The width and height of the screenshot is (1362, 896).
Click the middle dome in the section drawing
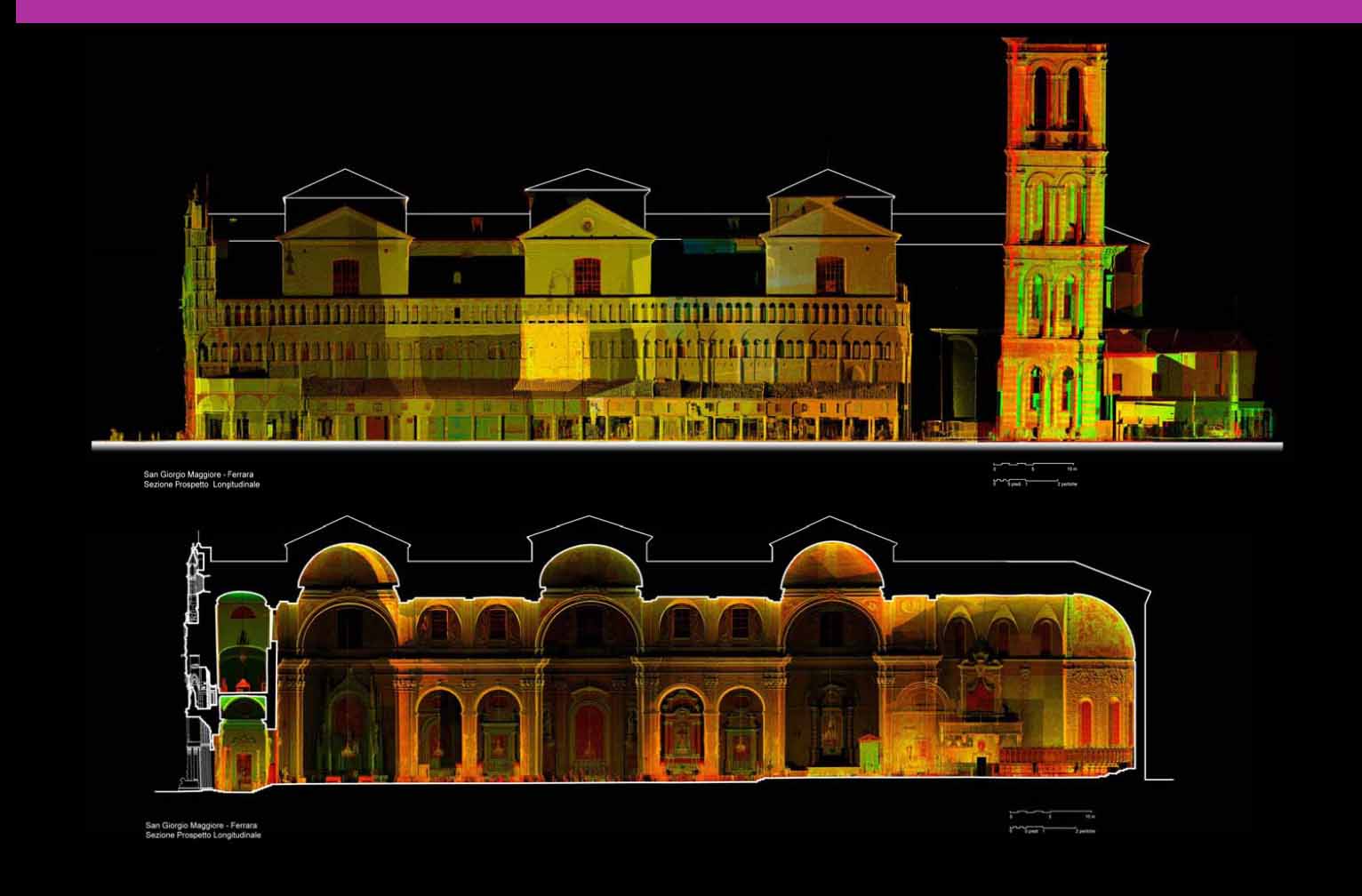click(x=590, y=569)
